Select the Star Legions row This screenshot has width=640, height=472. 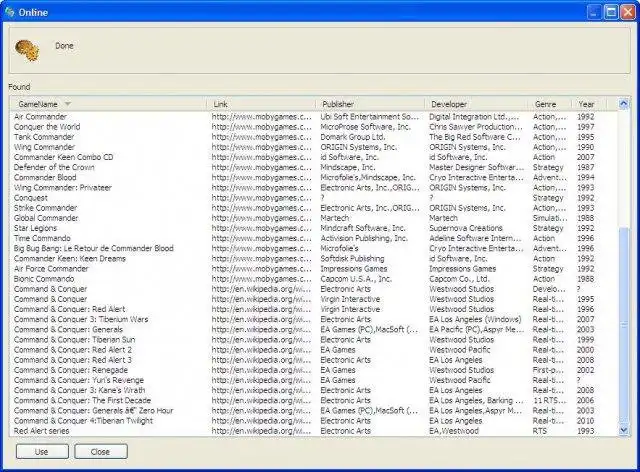tap(313, 228)
